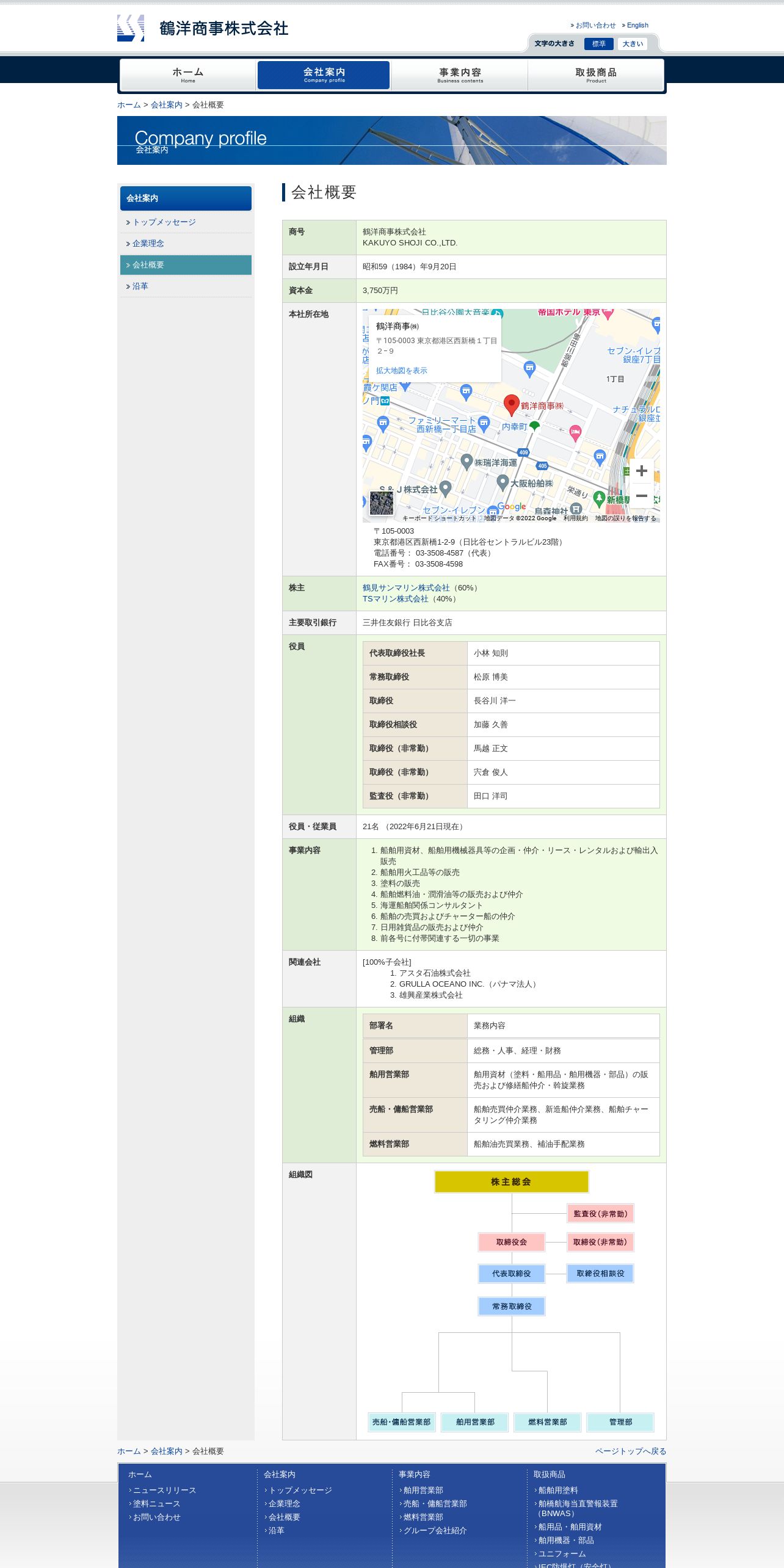The image size is (784, 1568).
Task: Click 三井住友銀行 日比谷支店 bank text
Action: [x=407, y=623]
